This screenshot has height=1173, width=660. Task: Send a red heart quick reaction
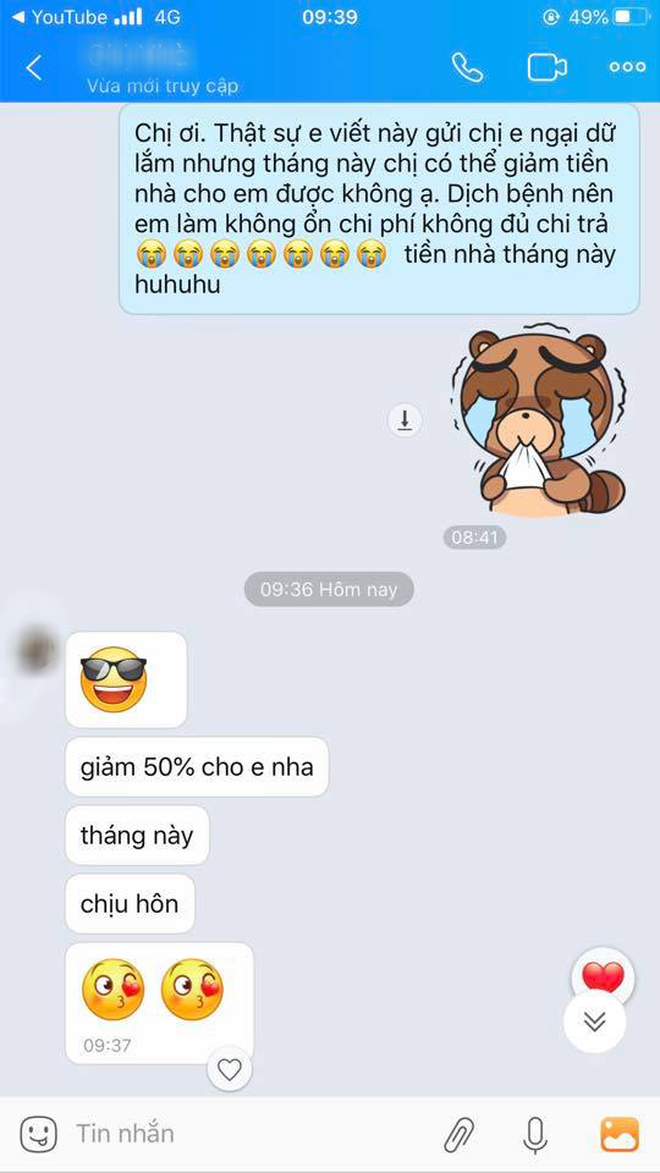(x=603, y=976)
